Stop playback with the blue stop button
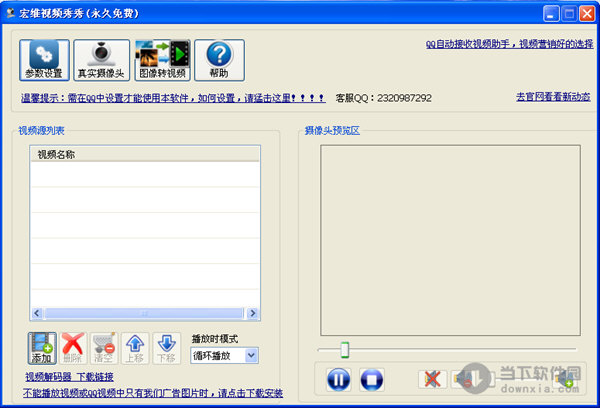 372,380
